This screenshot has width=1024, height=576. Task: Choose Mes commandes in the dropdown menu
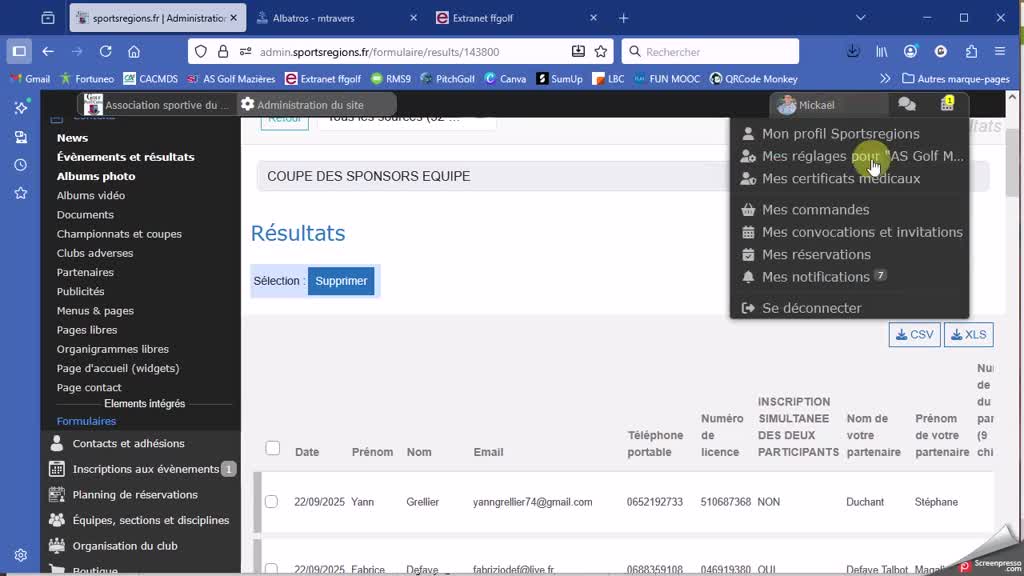pyautogui.click(x=815, y=210)
